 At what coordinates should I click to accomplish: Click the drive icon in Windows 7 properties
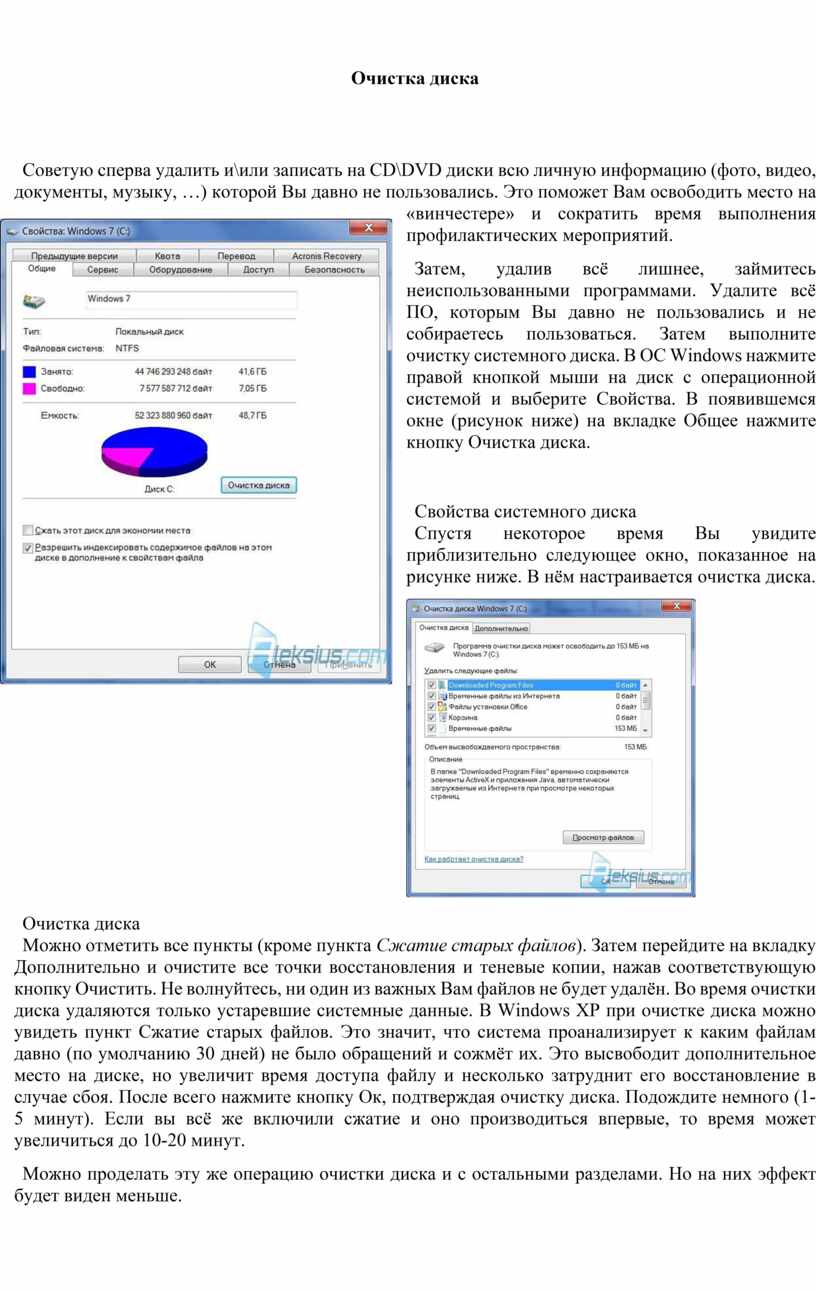tap(35, 301)
